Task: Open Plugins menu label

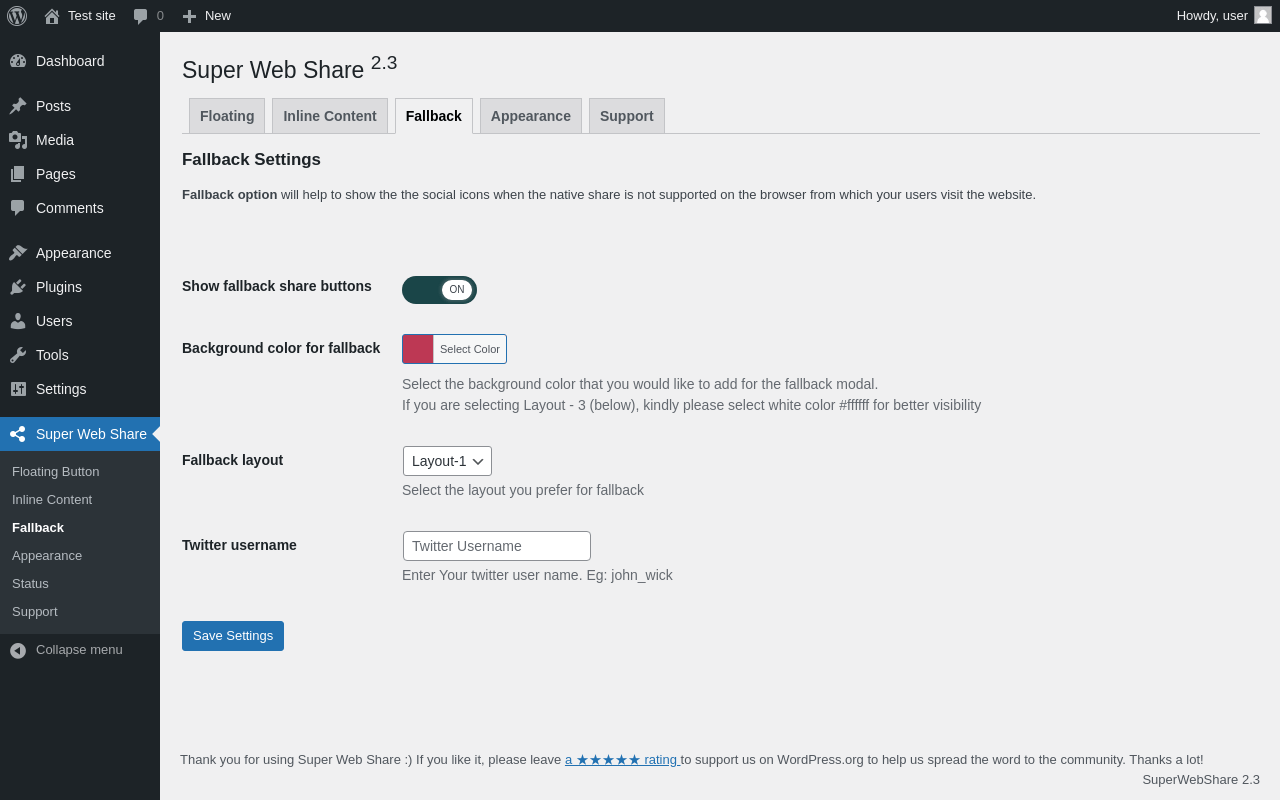Action: (59, 287)
